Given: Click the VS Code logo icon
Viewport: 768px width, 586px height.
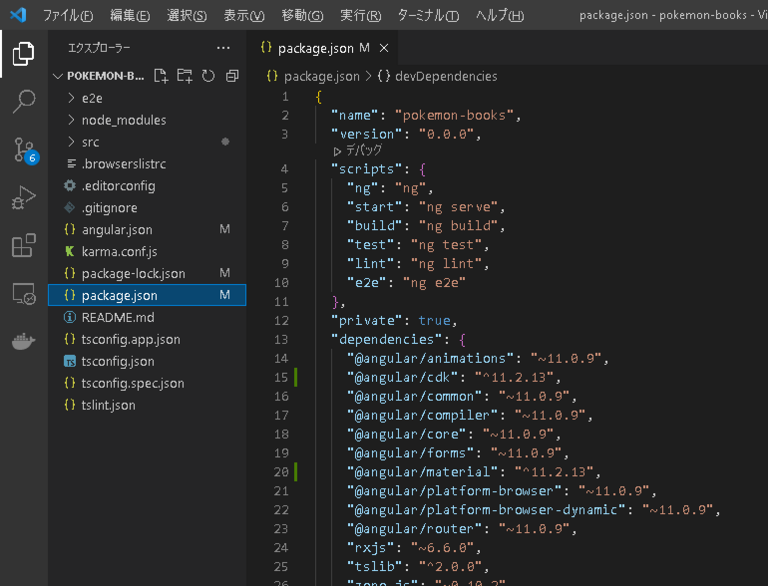Looking at the screenshot, I should (18, 15).
